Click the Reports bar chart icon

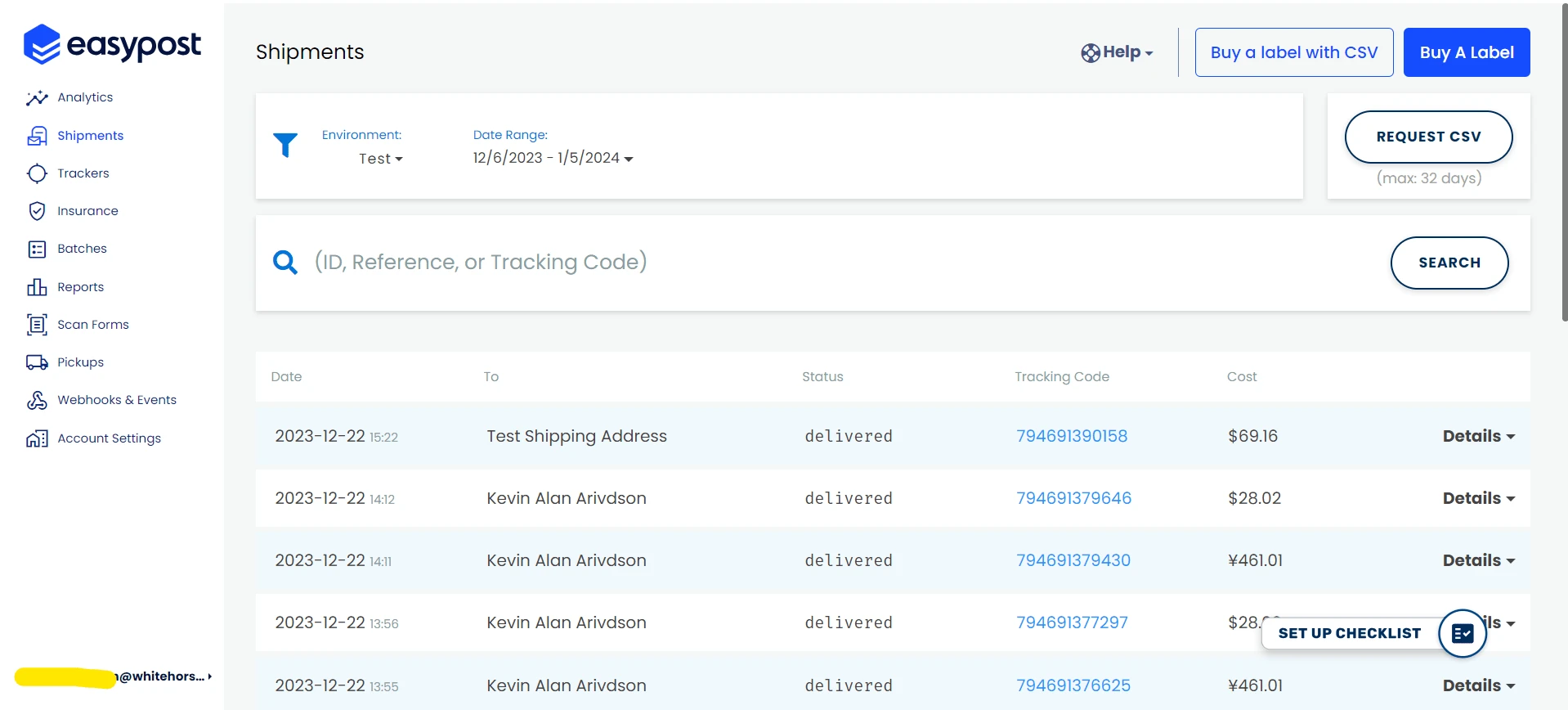[x=37, y=287]
